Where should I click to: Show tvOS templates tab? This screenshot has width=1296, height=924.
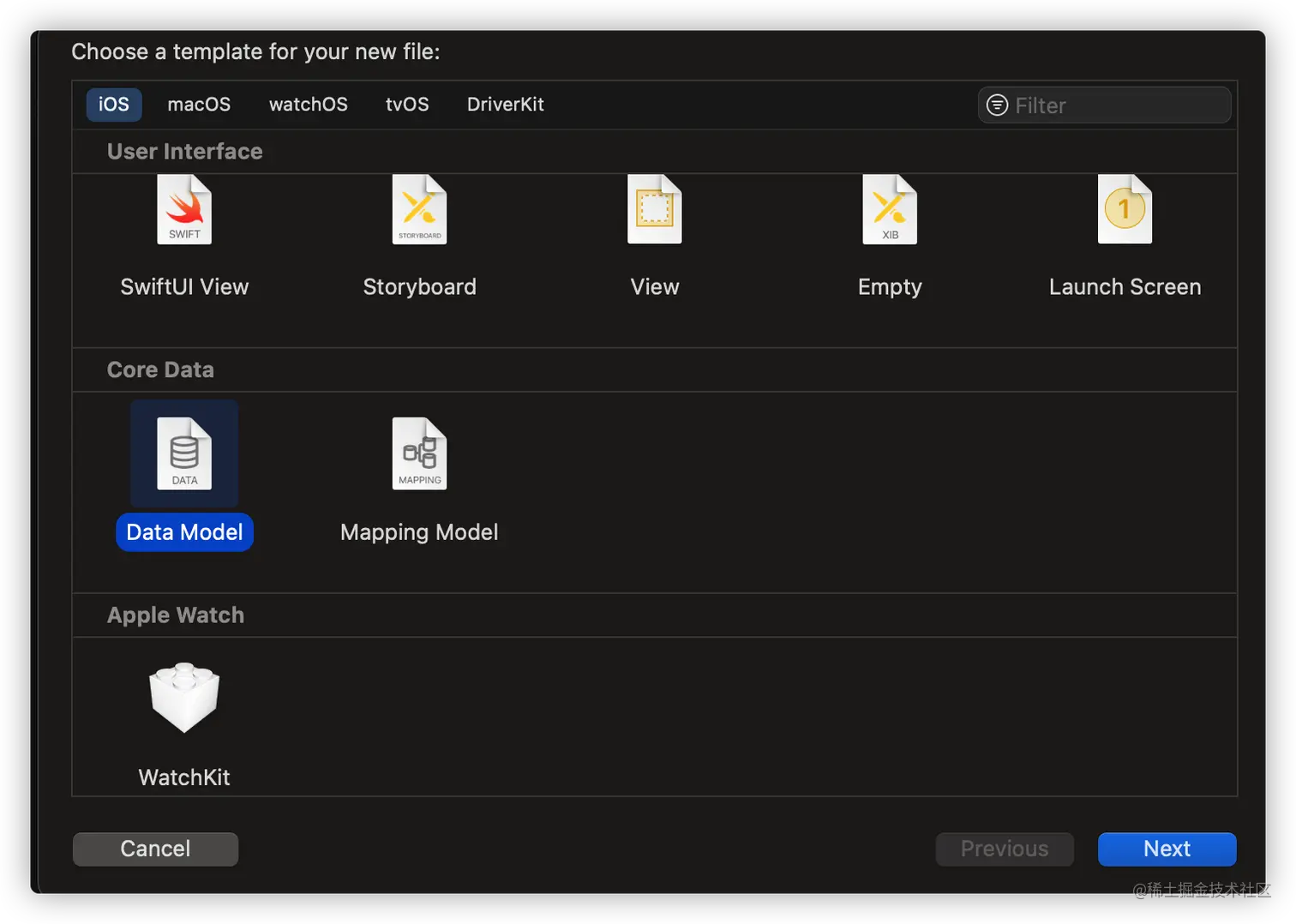(x=407, y=105)
